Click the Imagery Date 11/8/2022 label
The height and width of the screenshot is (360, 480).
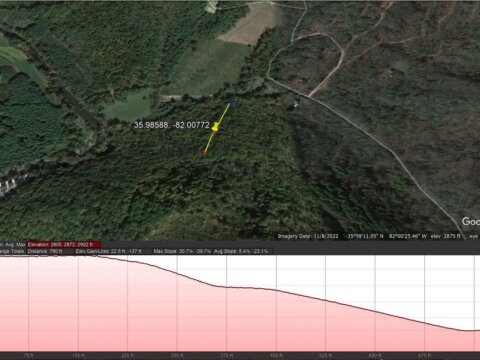pos(308,236)
